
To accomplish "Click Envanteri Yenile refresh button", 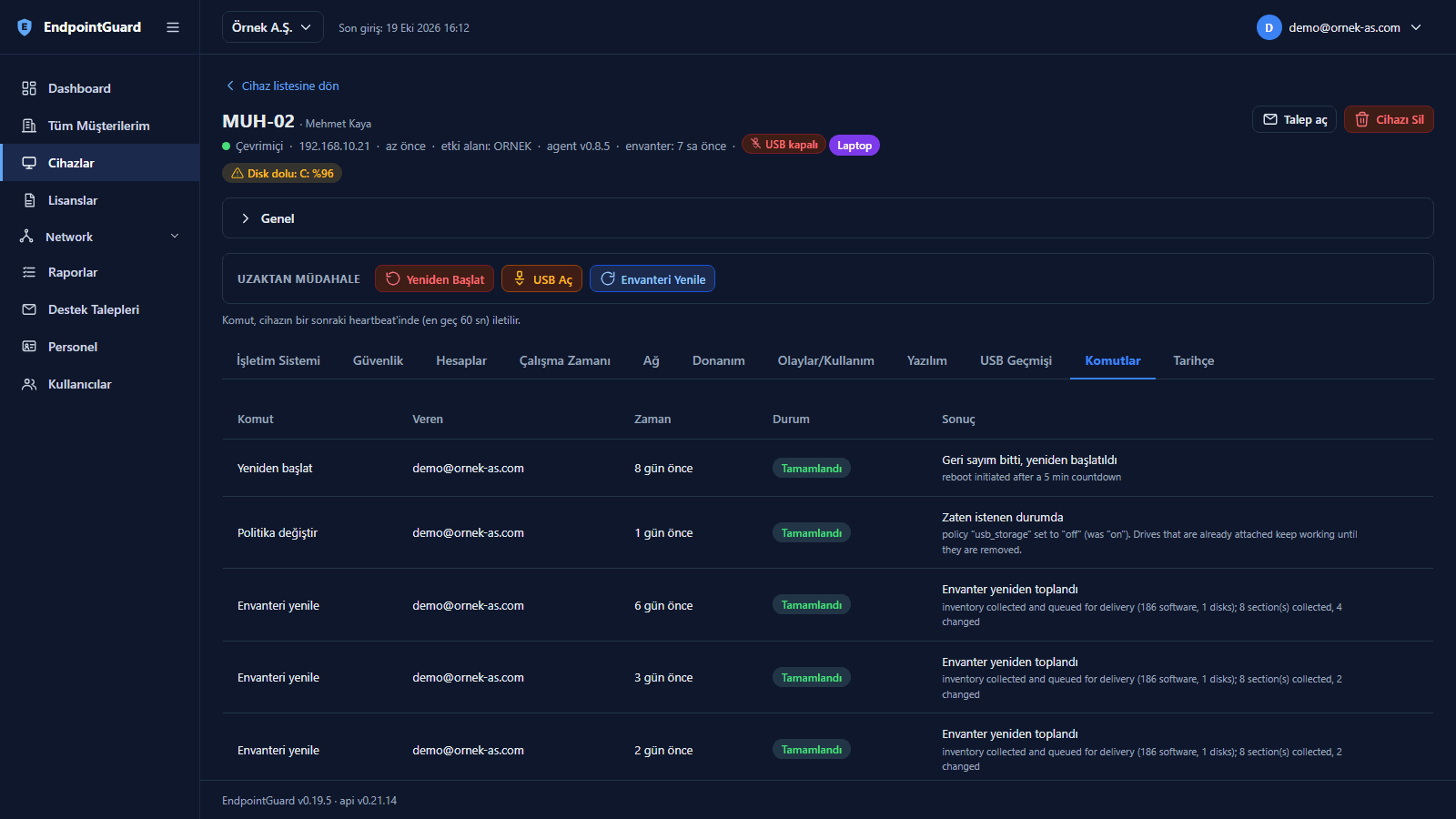I will (652, 278).
